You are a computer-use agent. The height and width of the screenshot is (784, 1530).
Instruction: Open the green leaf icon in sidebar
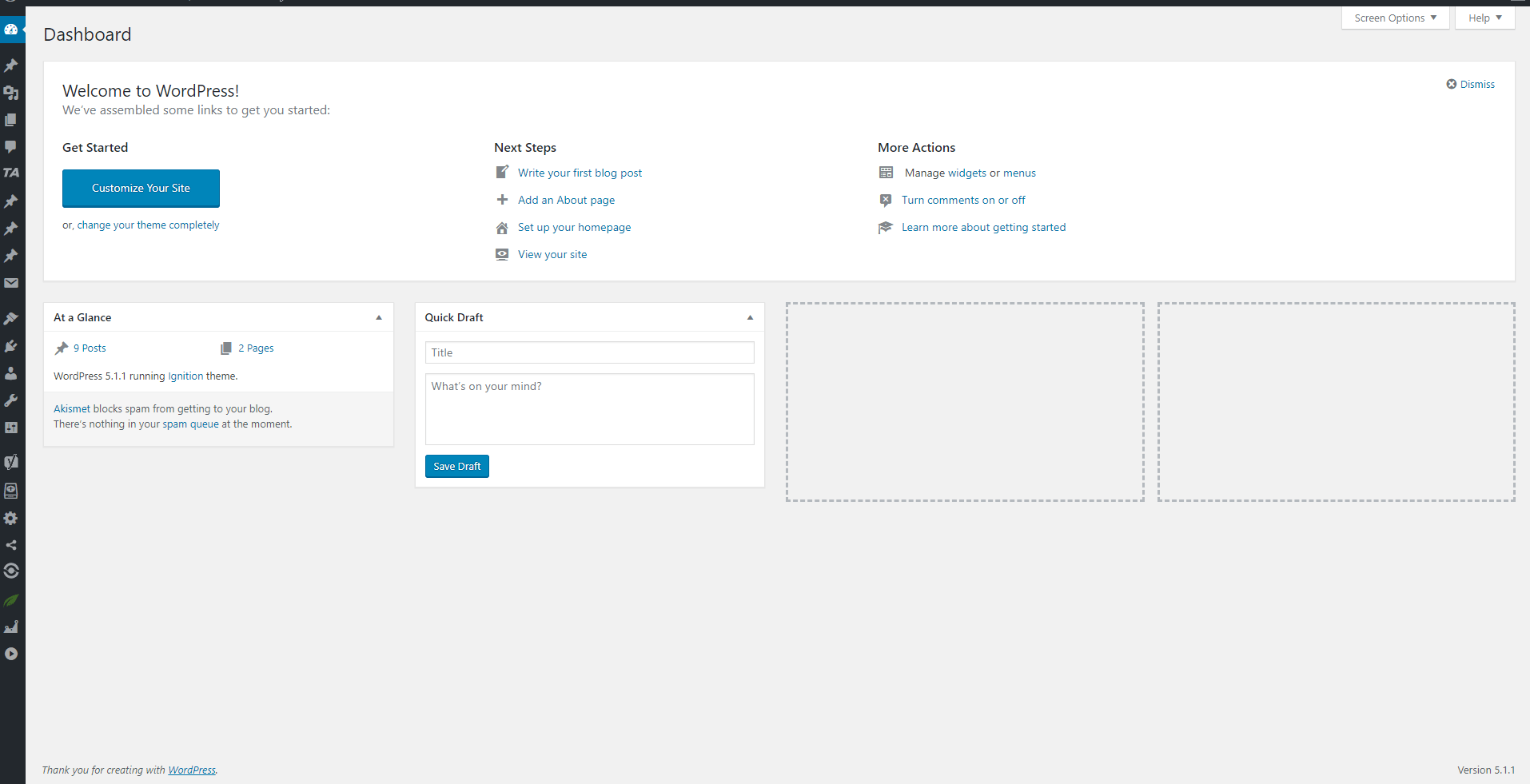tap(11, 600)
